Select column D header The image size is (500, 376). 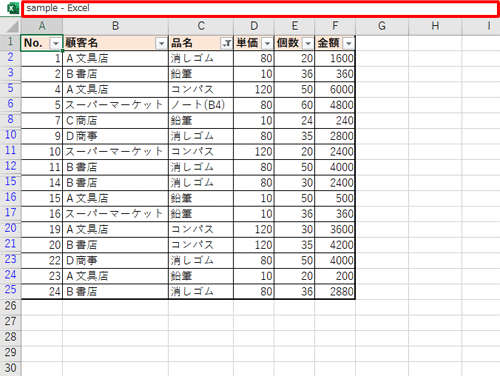tap(254, 26)
